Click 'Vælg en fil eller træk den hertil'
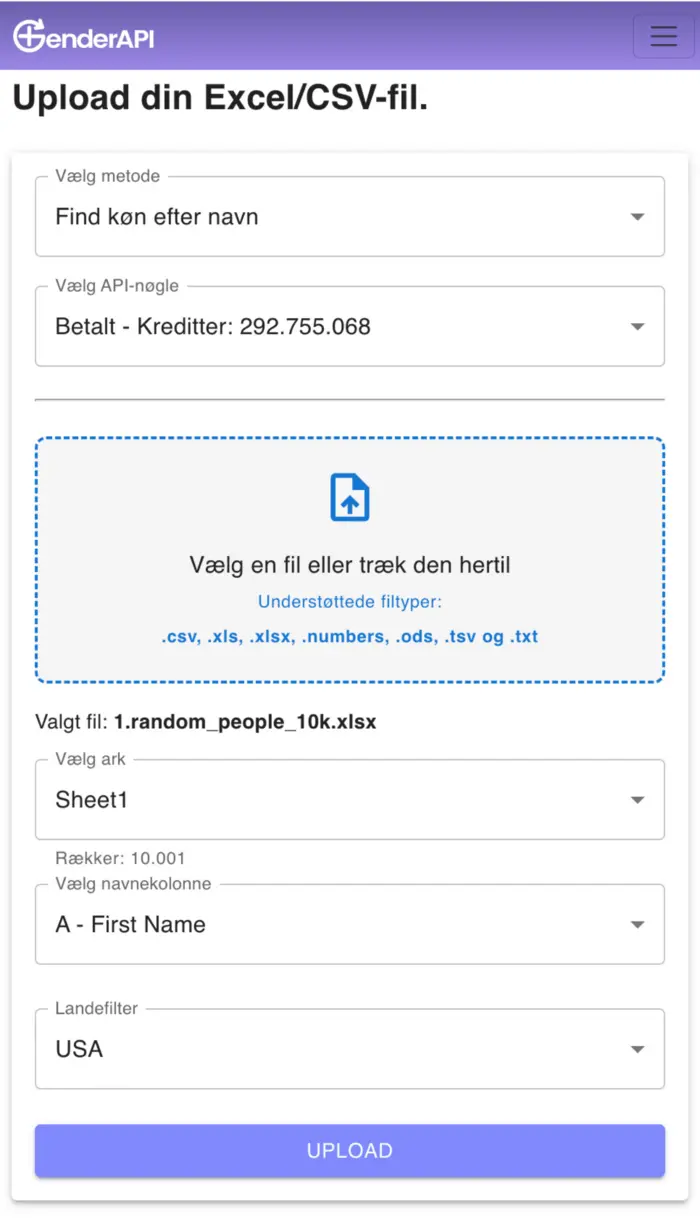The width and height of the screenshot is (700, 1222). click(349, 564)
